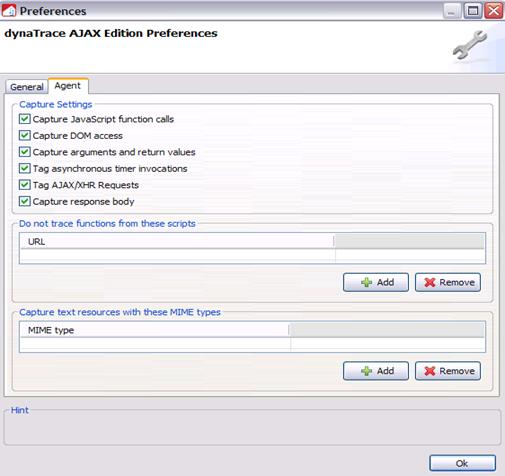Uncheck Capture JavaScript function calls

click(25, 119)
